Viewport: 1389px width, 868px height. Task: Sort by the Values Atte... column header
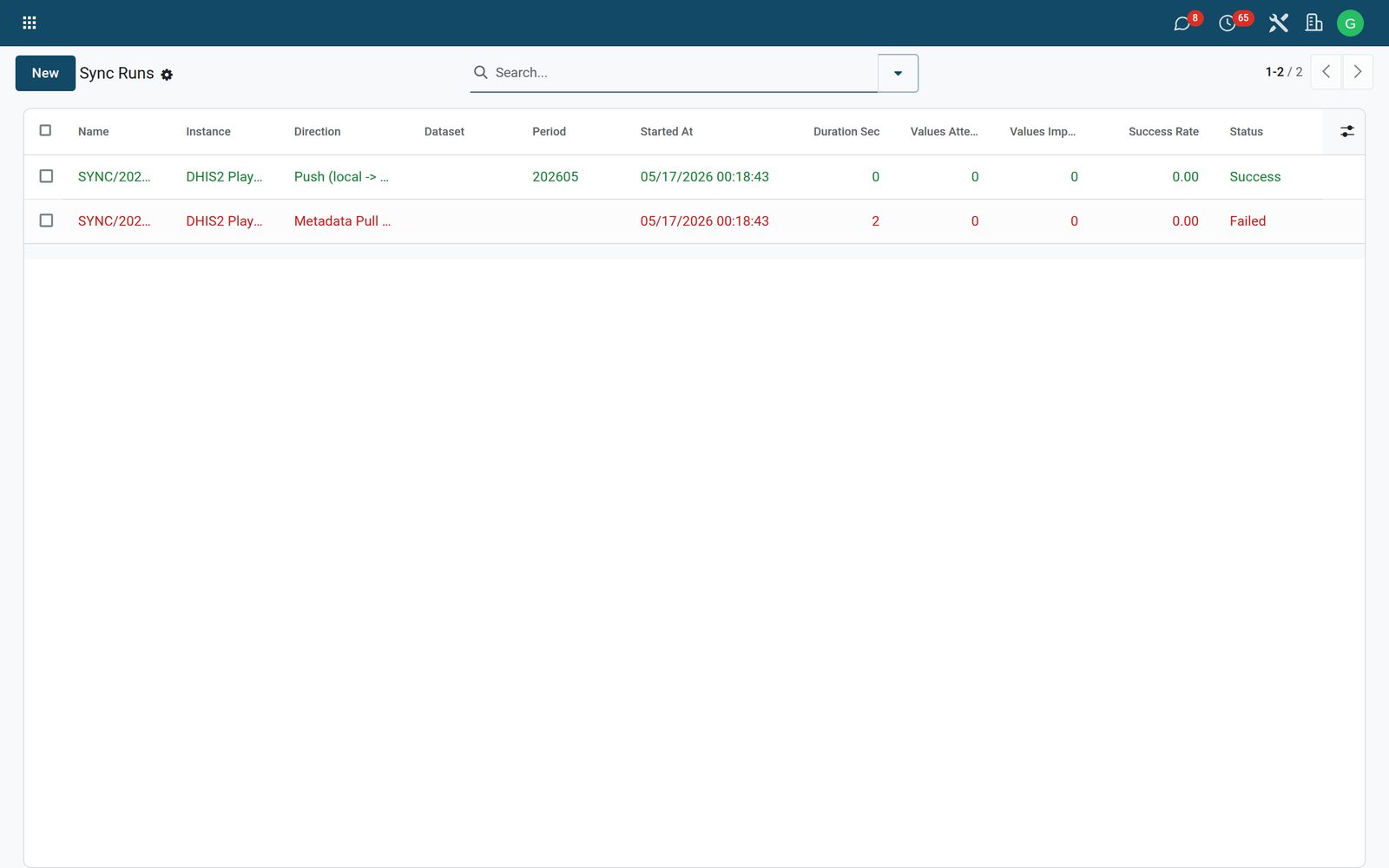coord(944,132)
